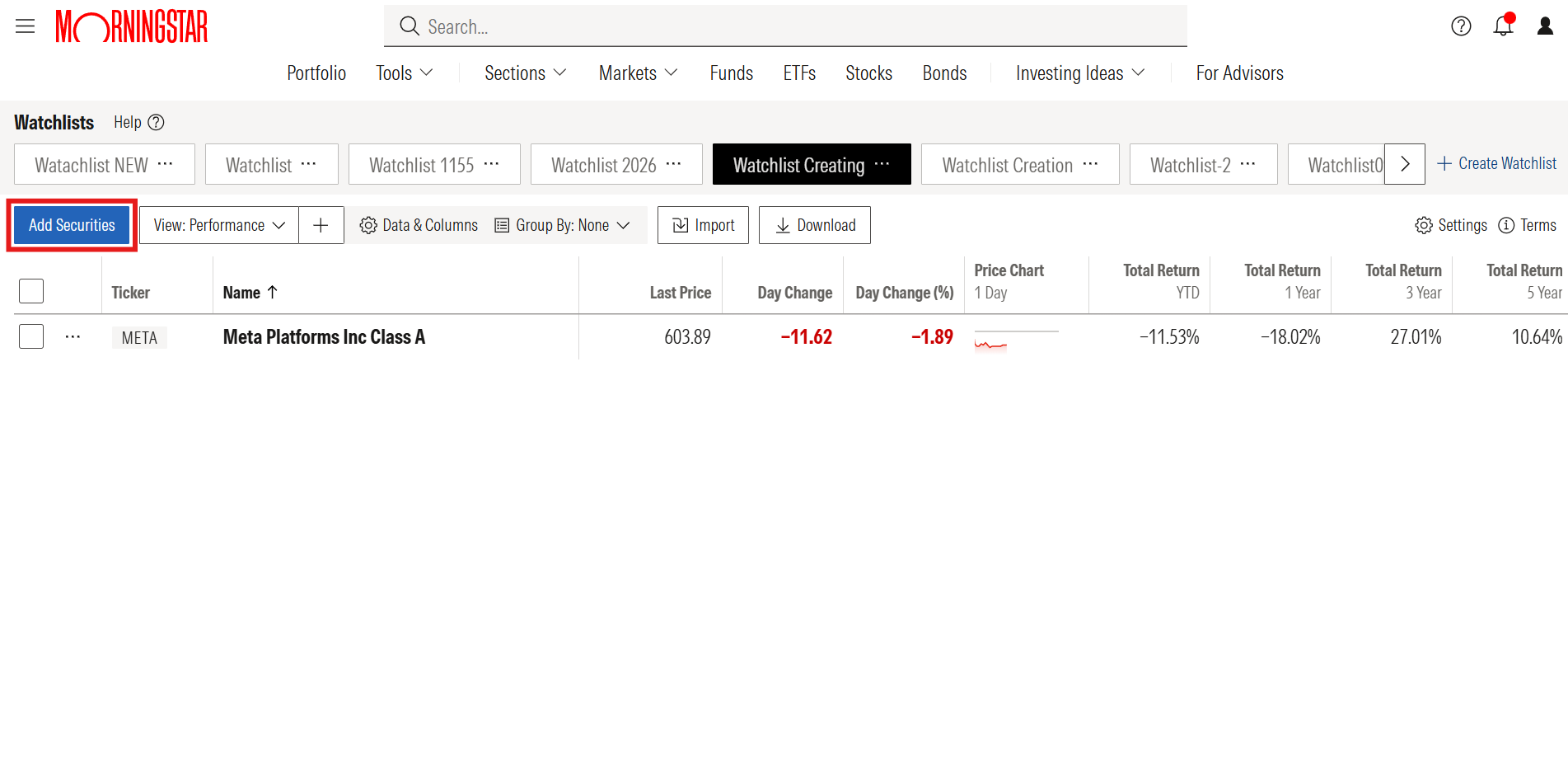Sort by Ticker column header
Viewport: 1568px width, 775px height.
130,293
